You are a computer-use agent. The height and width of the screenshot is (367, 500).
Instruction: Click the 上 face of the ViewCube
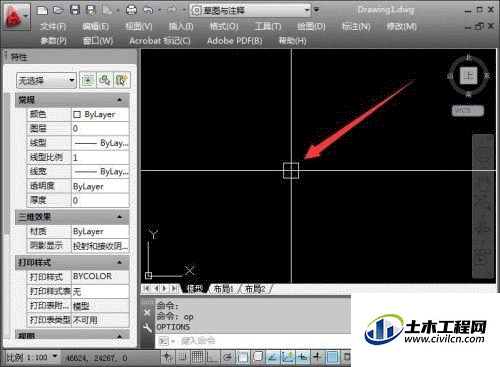[469, 76]
